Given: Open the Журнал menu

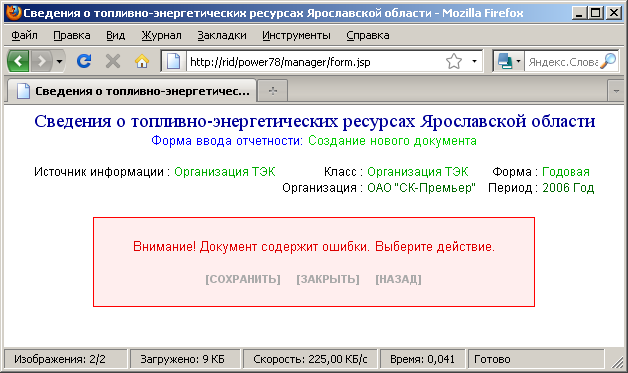Looking at the screenshot, I should coord(161,35).
